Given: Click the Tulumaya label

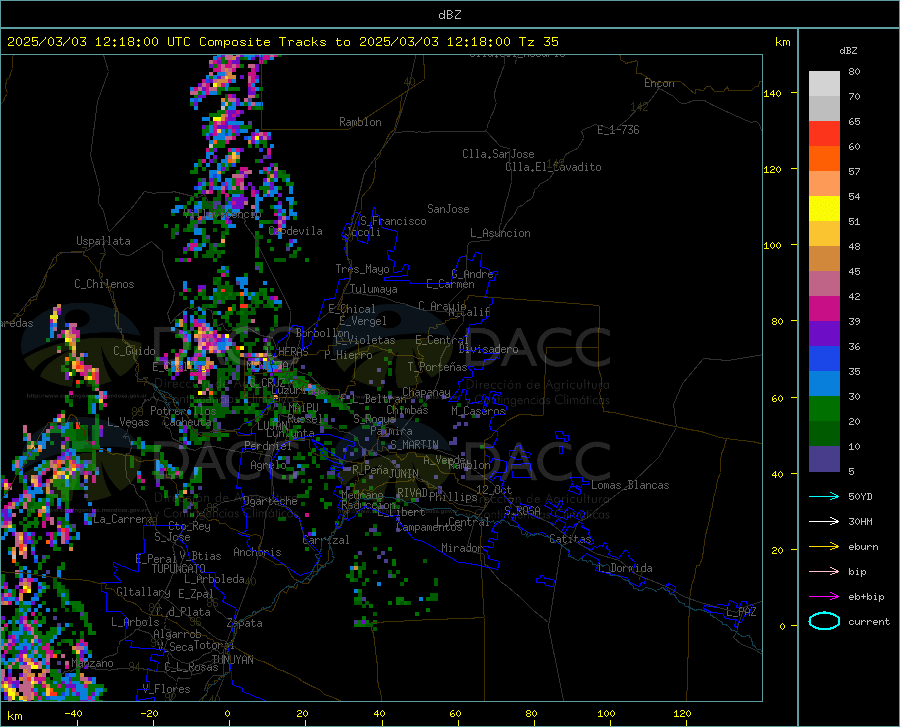Looking at the screenshot, I should click(x=373, y=289).
